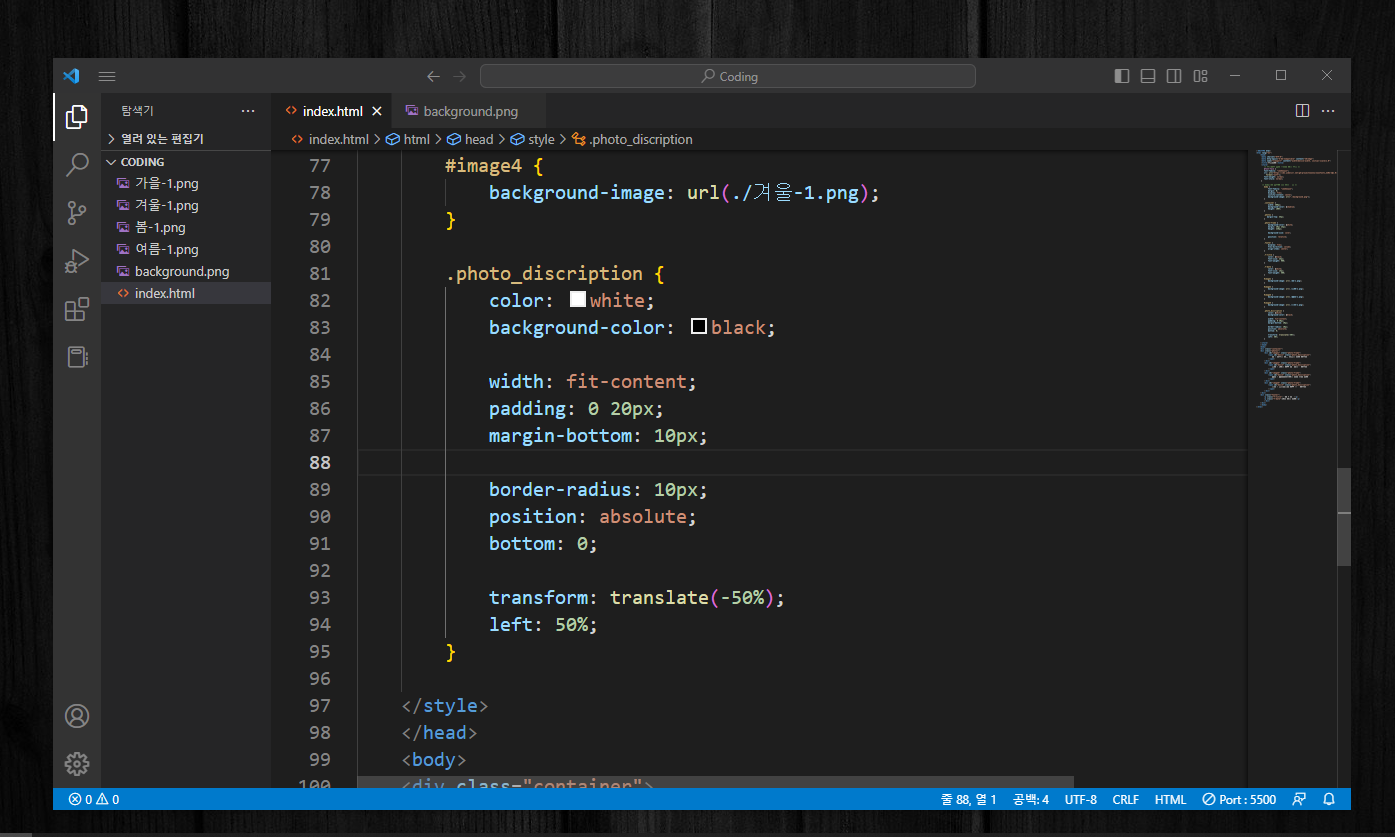
Task: Open 겨울-1.png in the explorer
Action: 186,205
